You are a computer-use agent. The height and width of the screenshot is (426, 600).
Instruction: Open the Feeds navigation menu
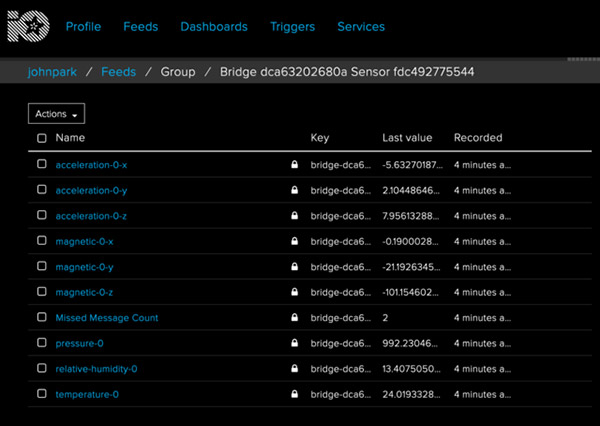(x=140, y=27)
